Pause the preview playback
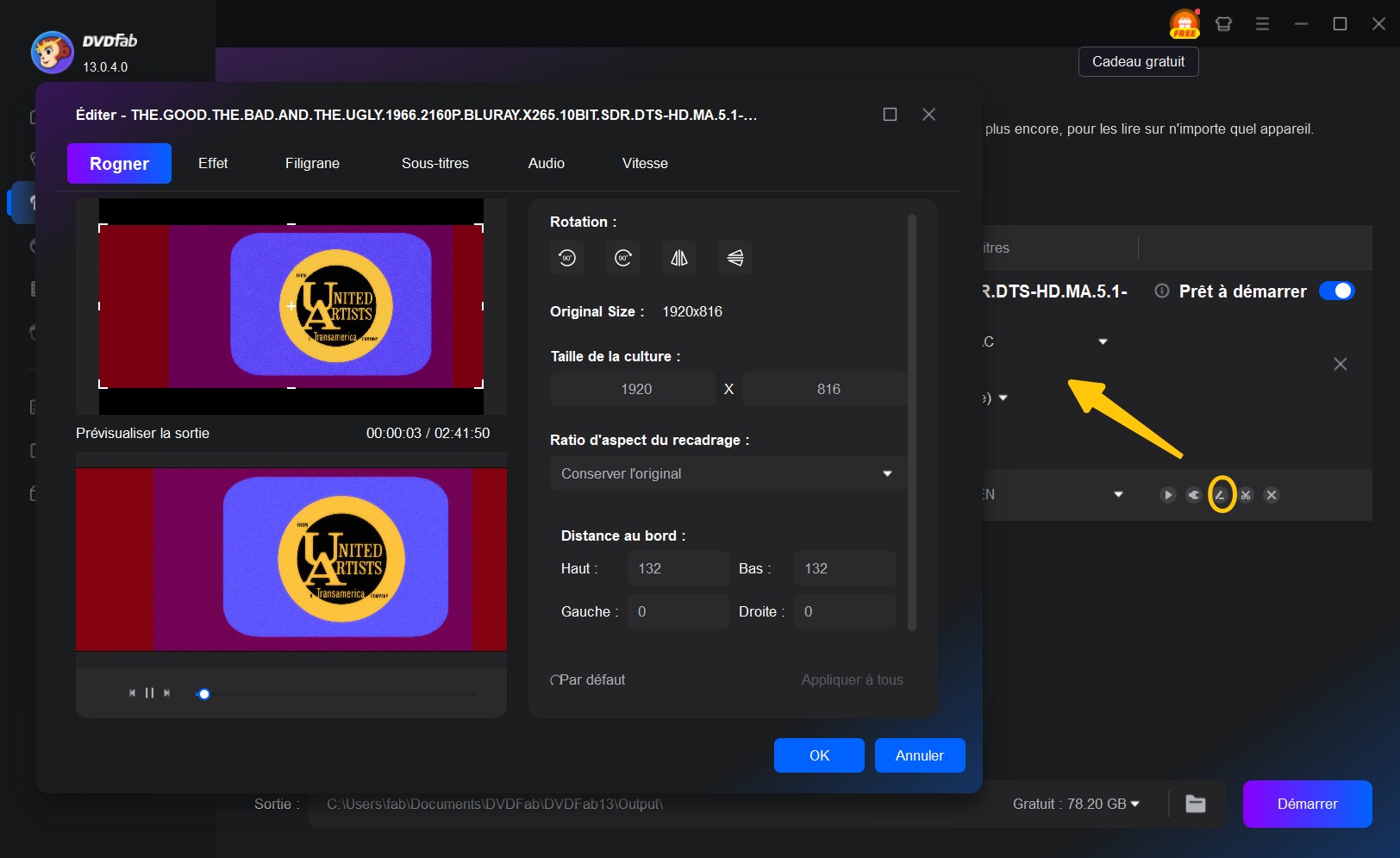Screen dimensions: 1400x858 [149, 692]
